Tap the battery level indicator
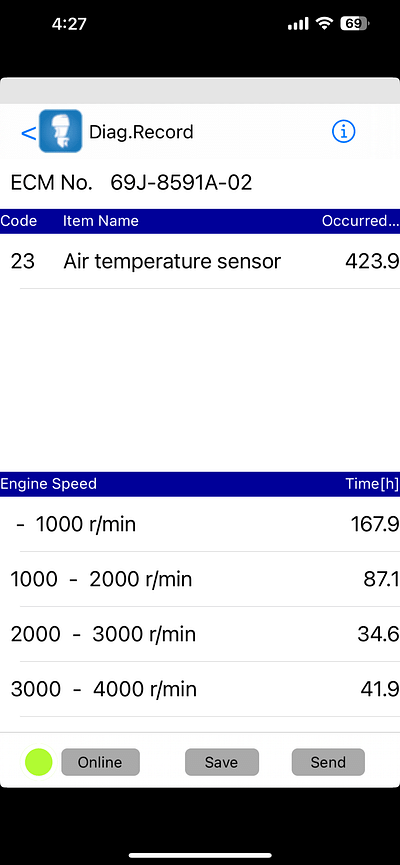Screen dimensions: 400x865 click(354, 23)
